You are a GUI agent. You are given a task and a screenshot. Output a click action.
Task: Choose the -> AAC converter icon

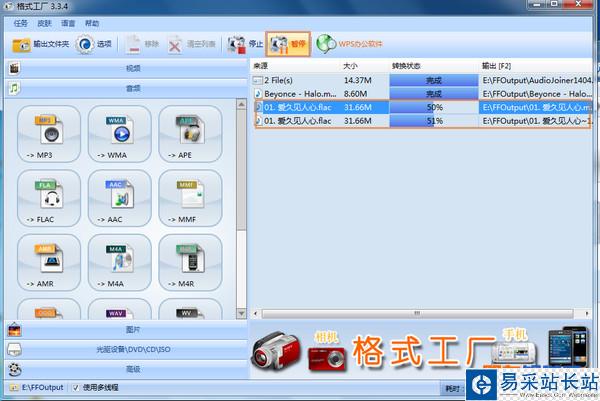click(119, 198)
